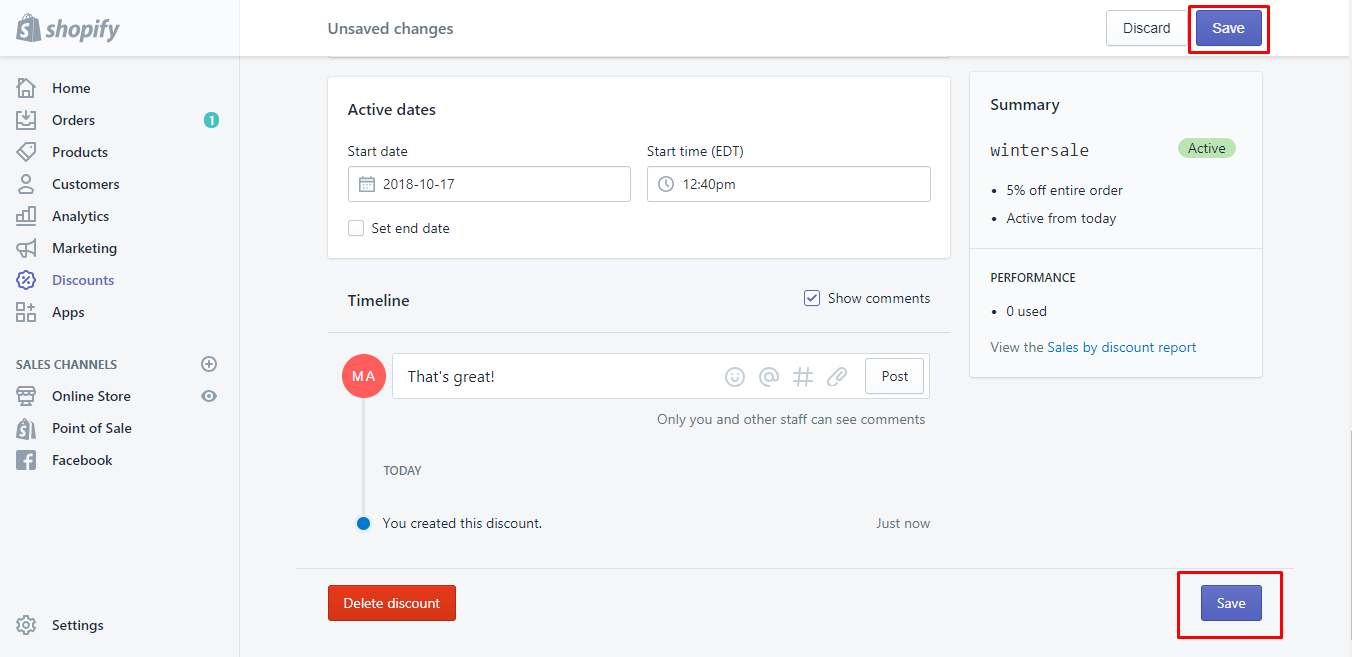1352x657 pixels.
Task: Post the timeline comment
Action: tap(895, 376)
